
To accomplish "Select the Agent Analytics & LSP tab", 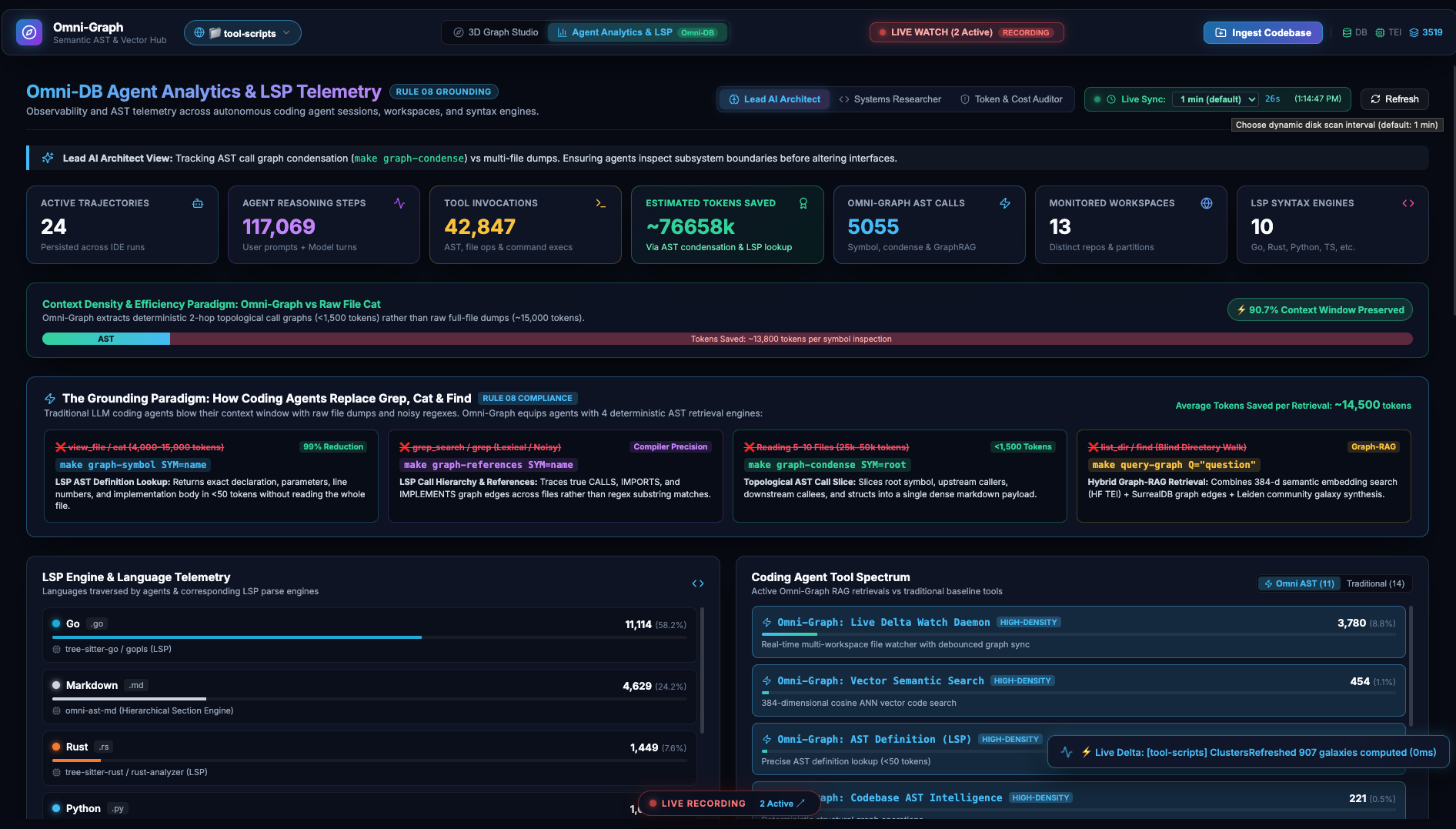I will [x=636, y=32].
